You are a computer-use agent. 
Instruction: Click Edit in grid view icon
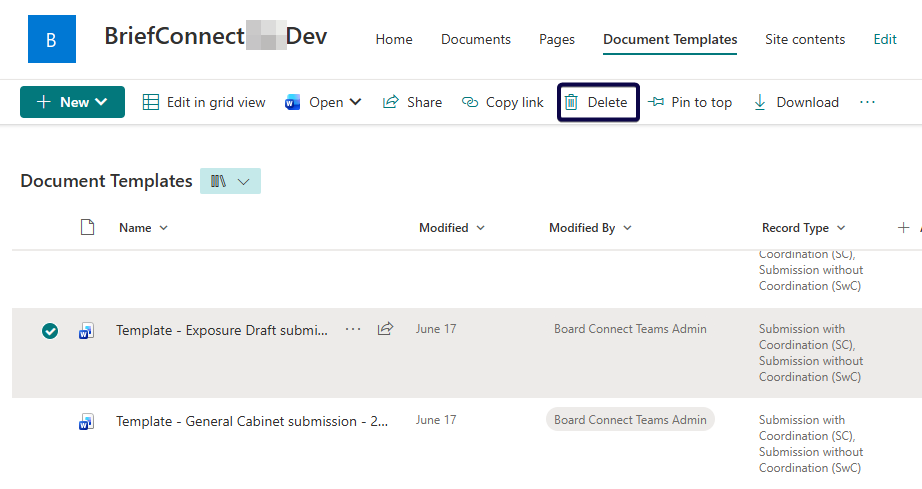[x=151, y=102]
